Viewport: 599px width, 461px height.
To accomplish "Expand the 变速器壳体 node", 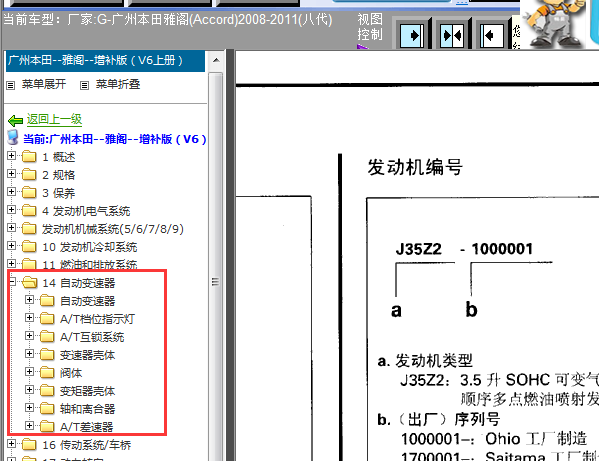I will click(29, 354).
